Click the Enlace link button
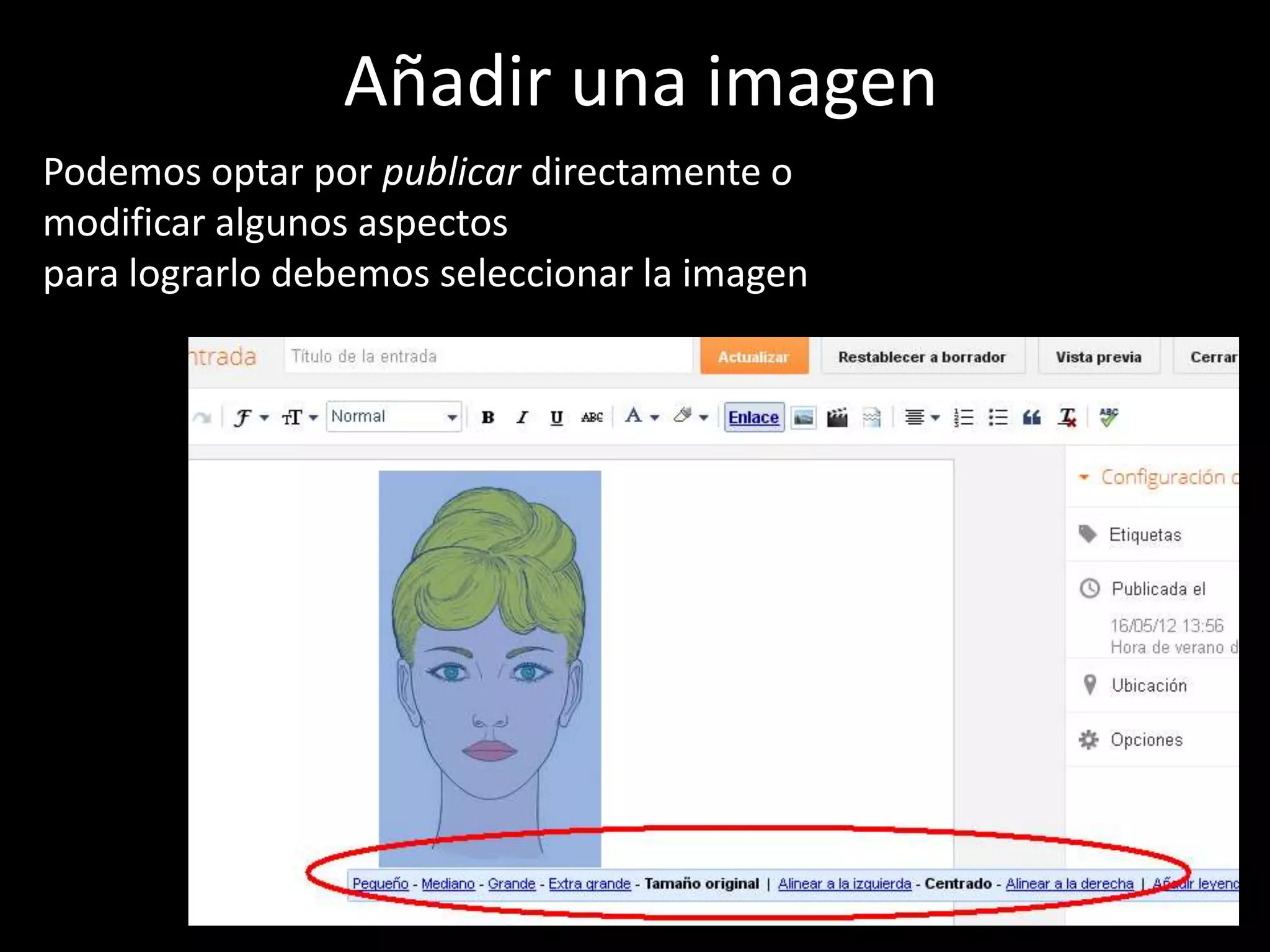 (x=753, y=417)
